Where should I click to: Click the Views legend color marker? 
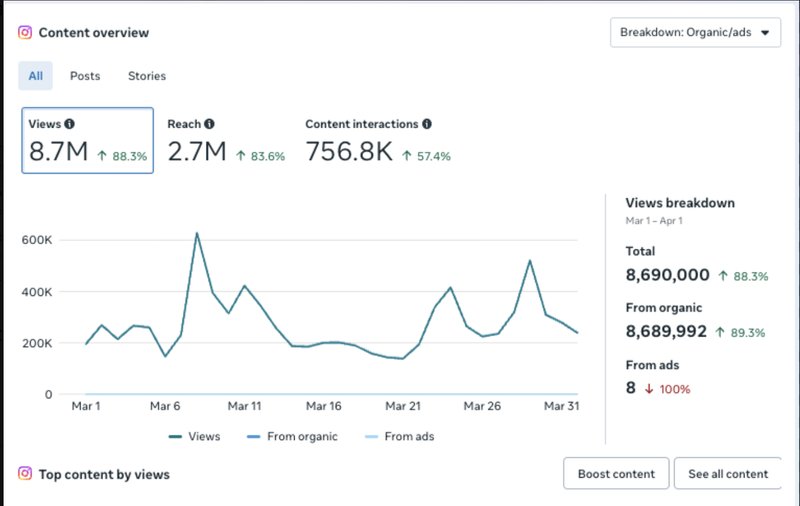click(175, 437)
